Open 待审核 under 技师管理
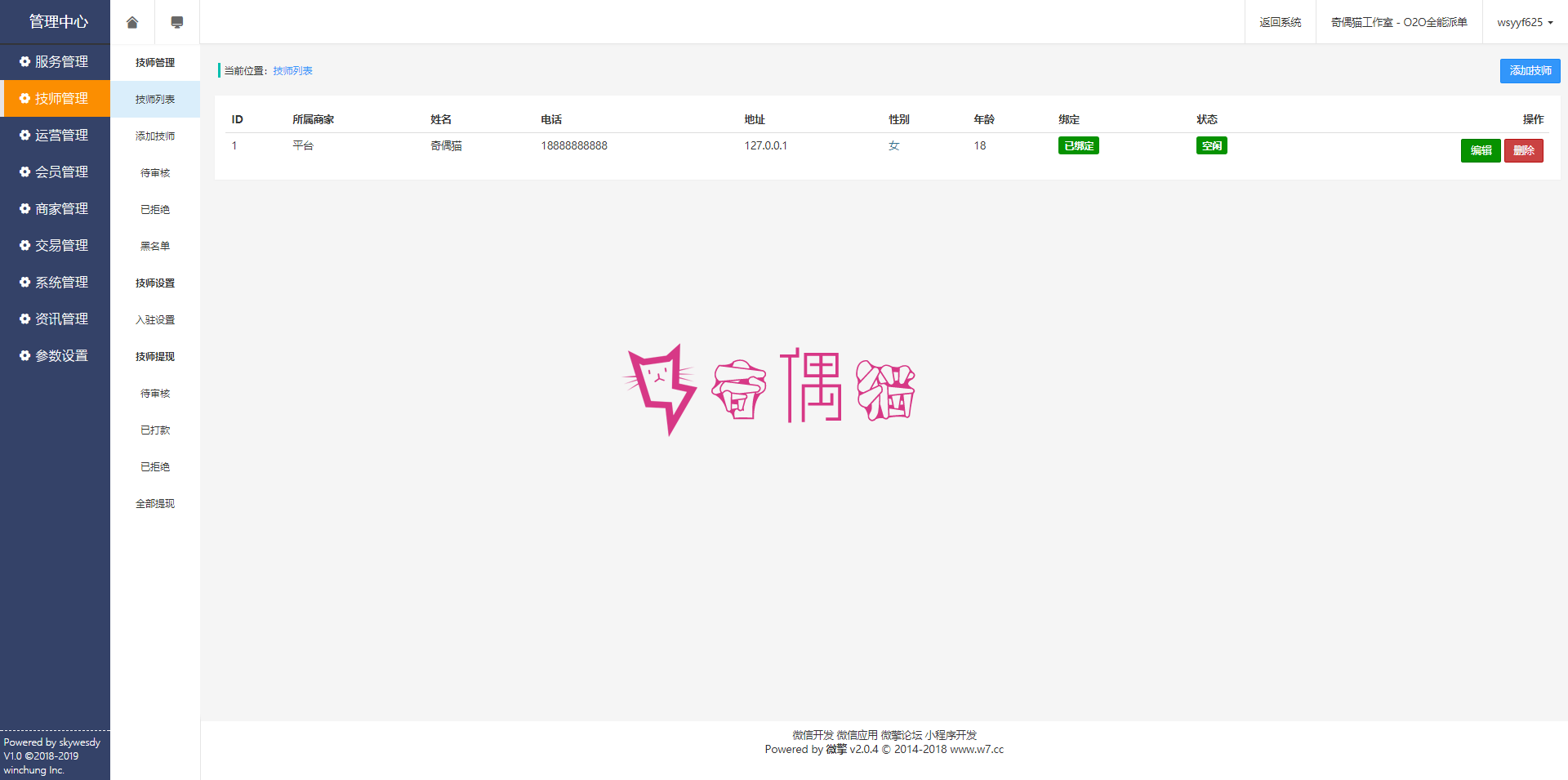The image size is (1568, 780). pos(155,172)
